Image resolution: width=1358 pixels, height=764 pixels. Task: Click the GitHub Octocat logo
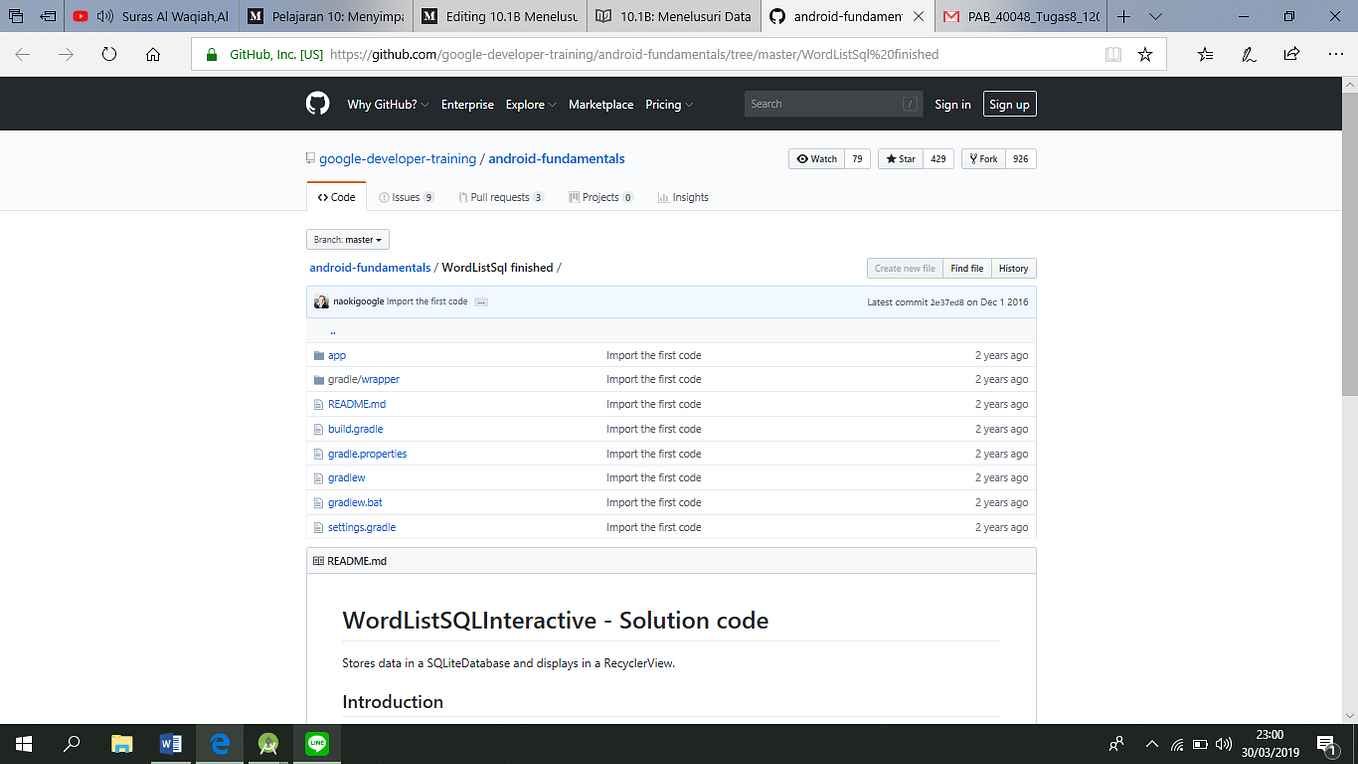tap(317, 103)
